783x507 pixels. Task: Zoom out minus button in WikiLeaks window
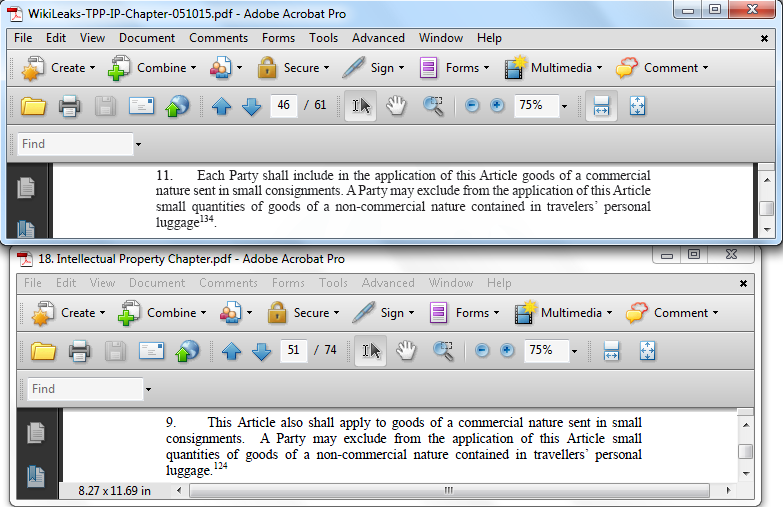click(471, 105)
